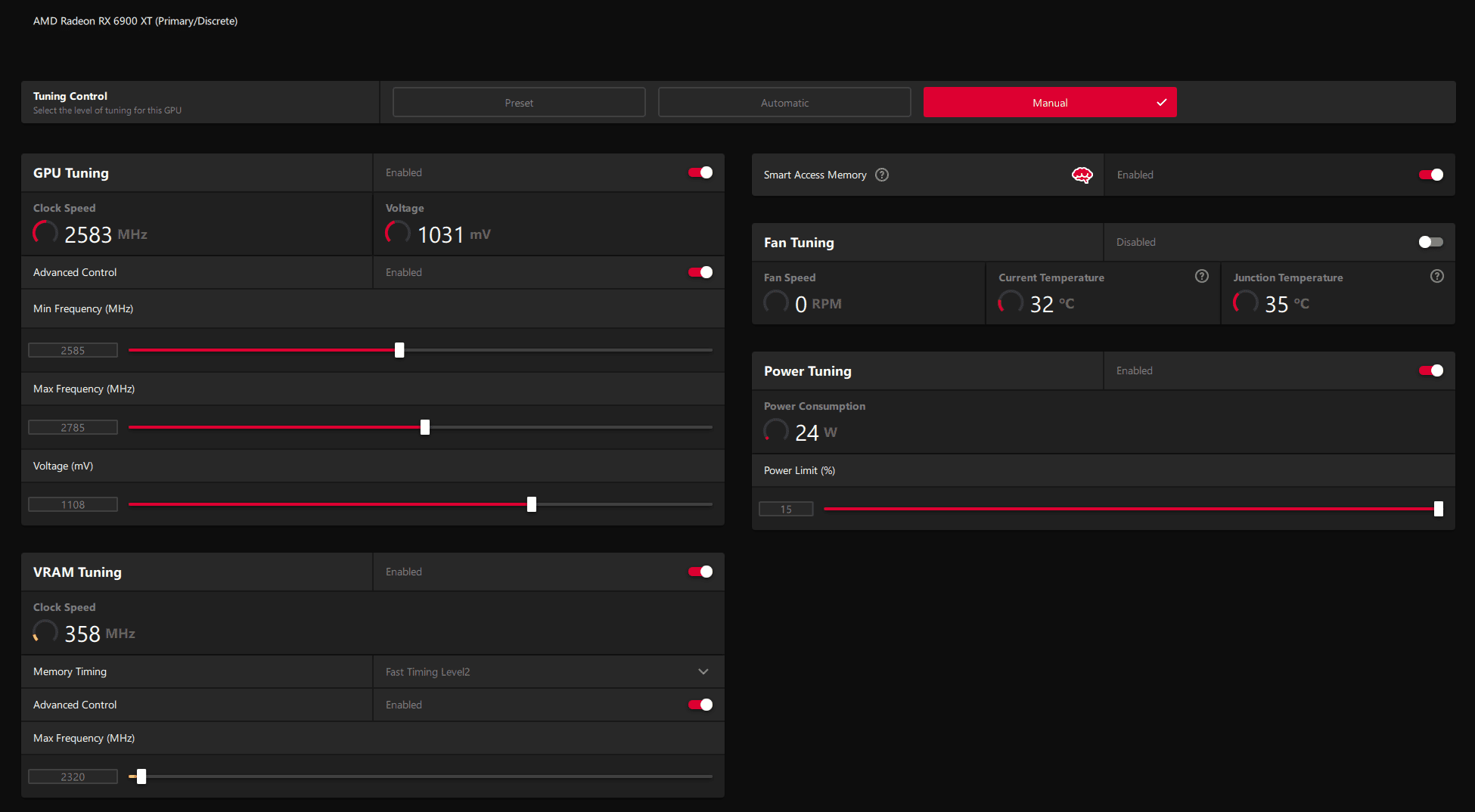The height and width of the screenshot is (812, 1475).
Task: Click the Memory Timing label
Action: point(70,671)
